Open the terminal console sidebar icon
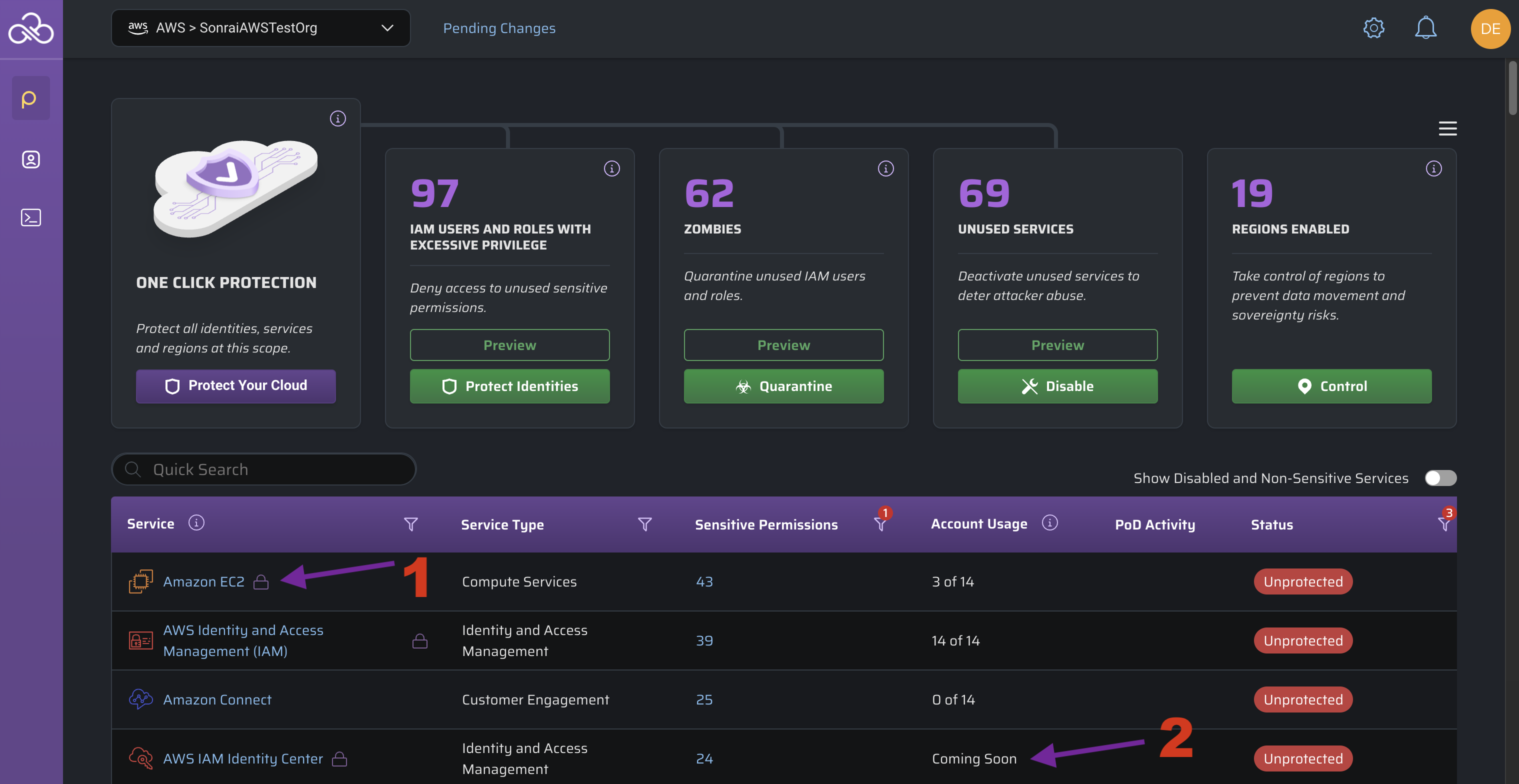The image size is (1519, 784). click(x=30, y=217)
